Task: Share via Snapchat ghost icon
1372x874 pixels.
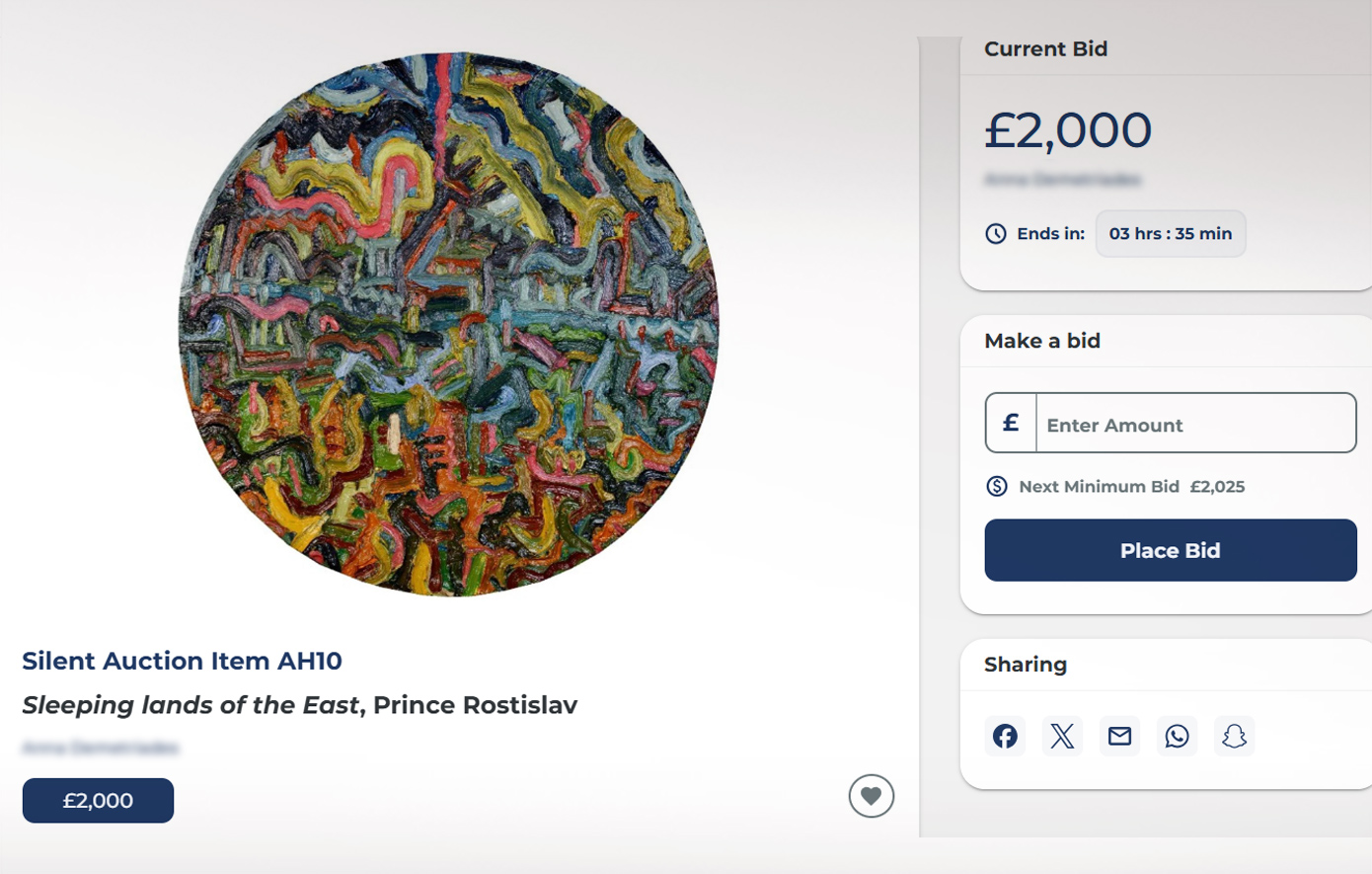Action: click(x=1234, y=736)
